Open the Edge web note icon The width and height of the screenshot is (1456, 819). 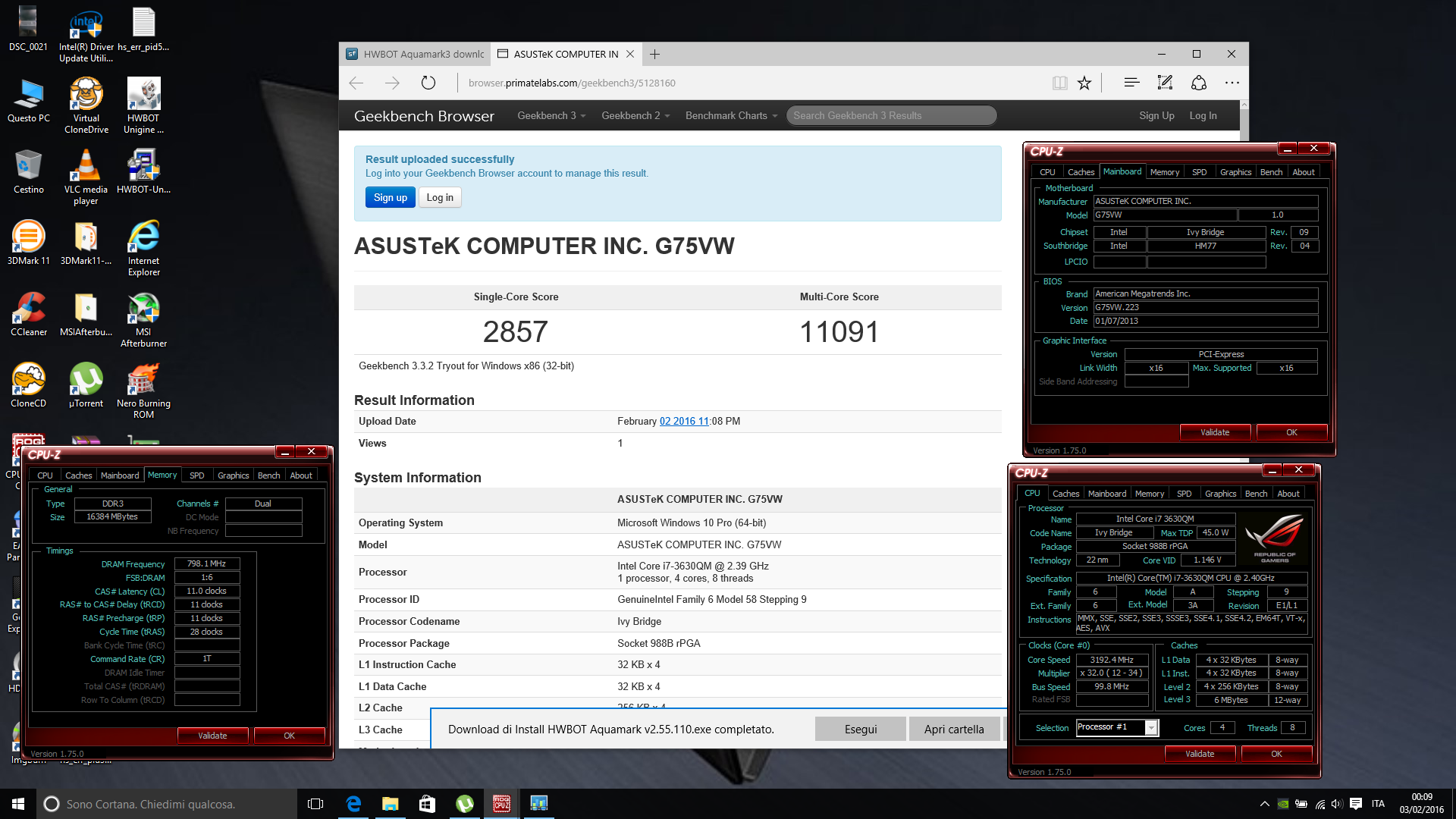click(1165, 83)
